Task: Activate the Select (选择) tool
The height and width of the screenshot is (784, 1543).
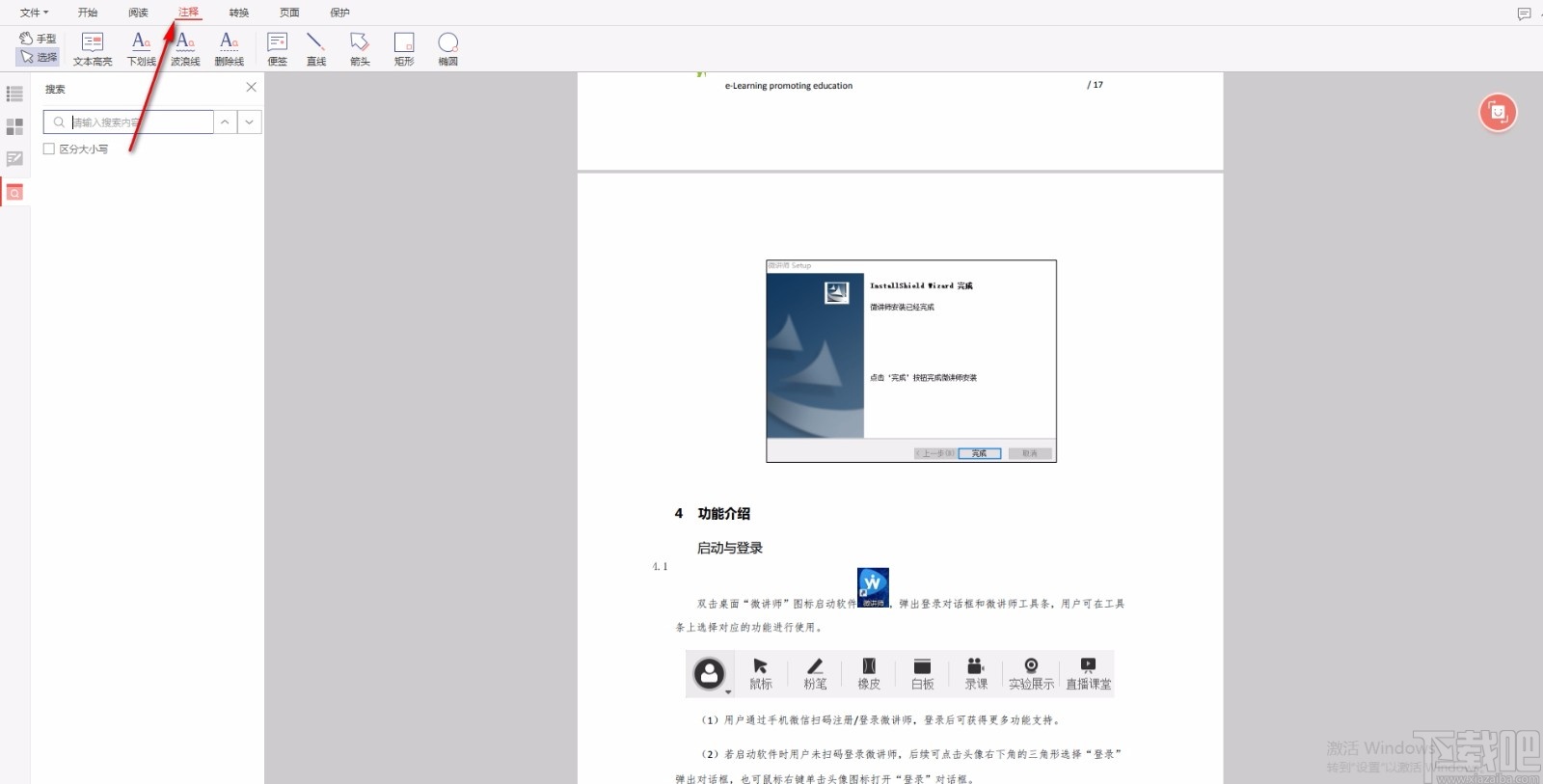Action: (38, 57)
